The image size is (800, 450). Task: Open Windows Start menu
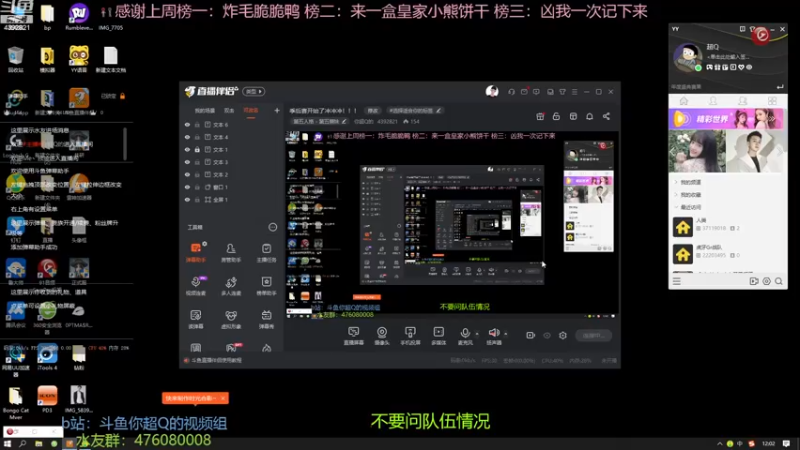(x=7, y=444)
